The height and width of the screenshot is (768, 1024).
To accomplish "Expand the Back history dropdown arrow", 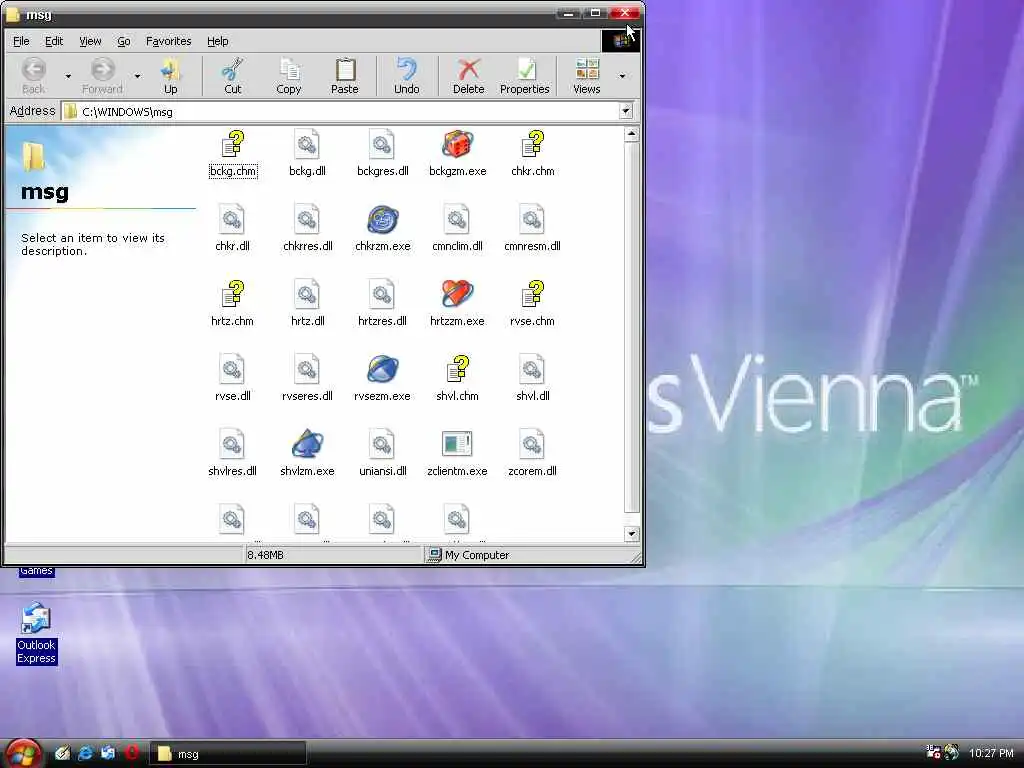I will (x=68, y=76).
